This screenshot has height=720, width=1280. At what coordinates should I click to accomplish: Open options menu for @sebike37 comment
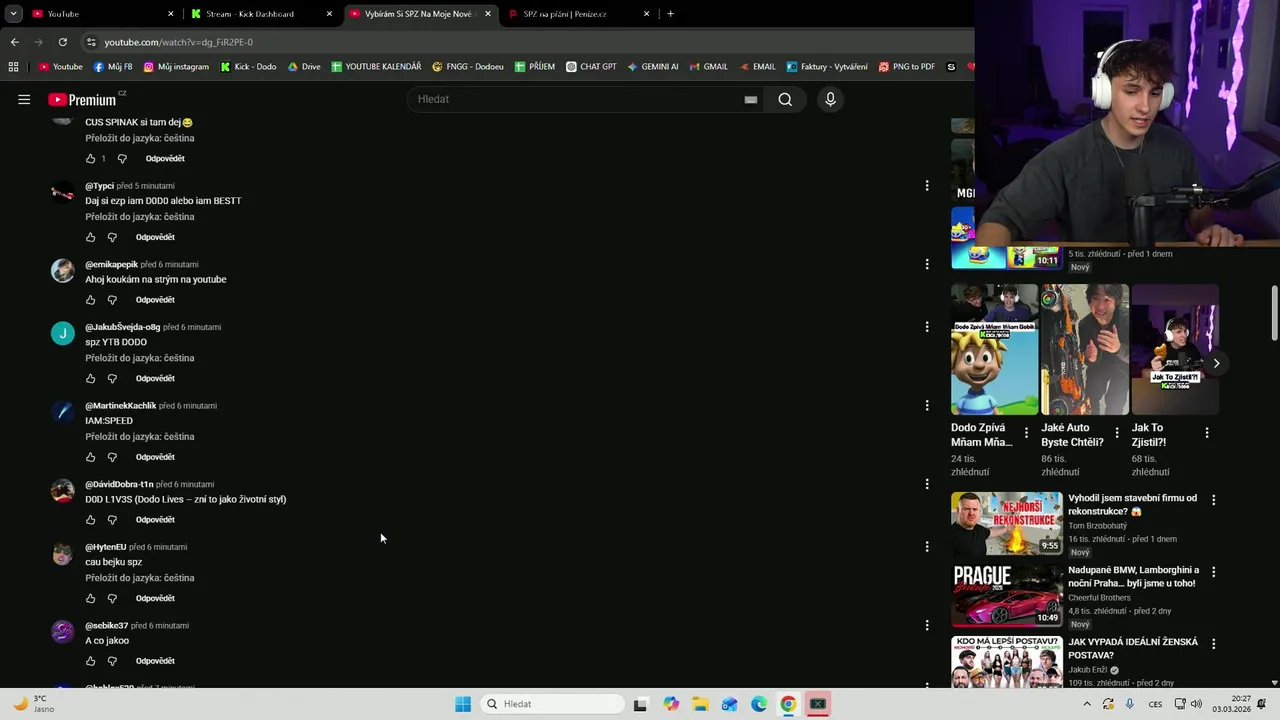pos(927,625)
